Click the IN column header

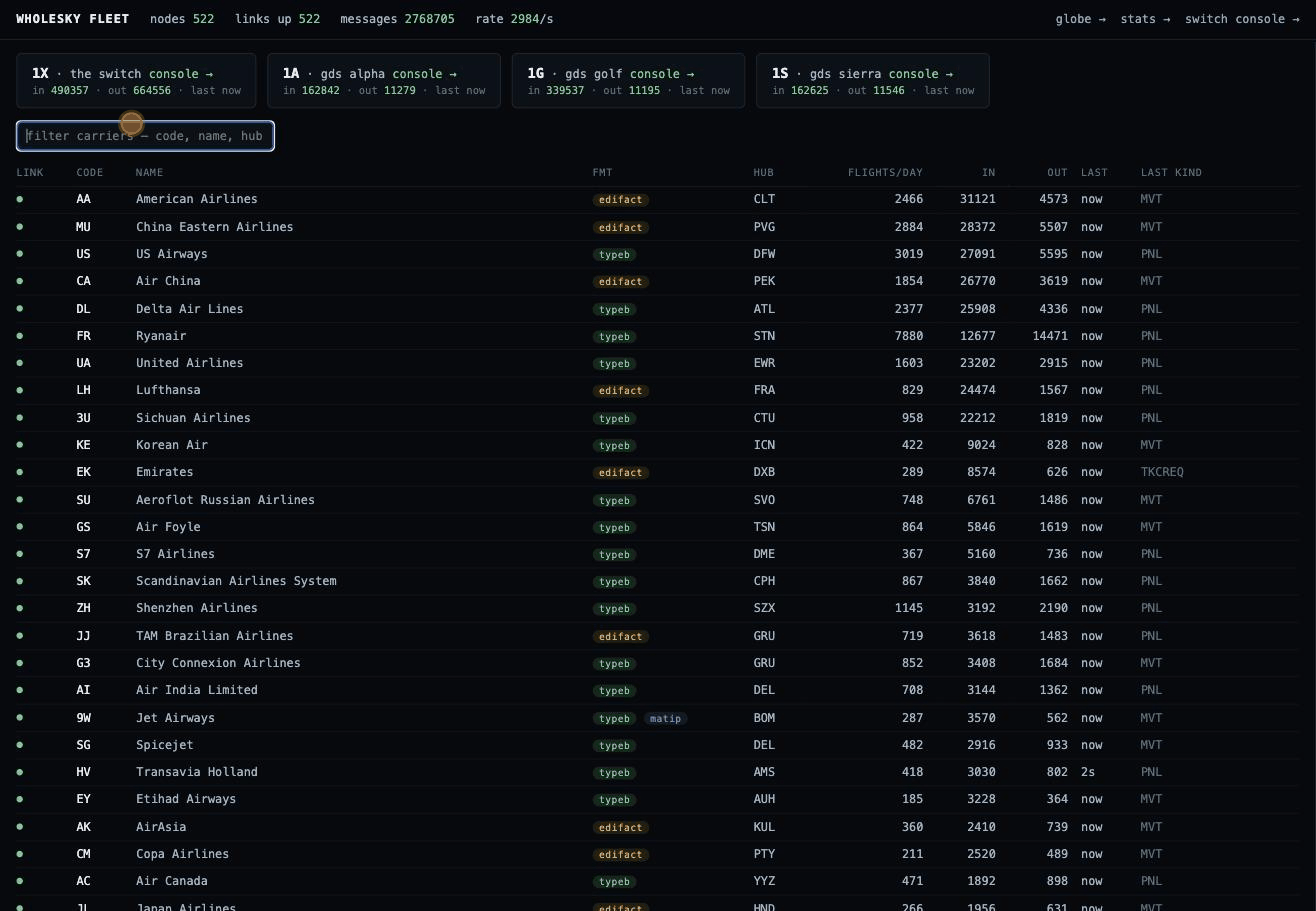pyautogui.click(x=988, y=173)
